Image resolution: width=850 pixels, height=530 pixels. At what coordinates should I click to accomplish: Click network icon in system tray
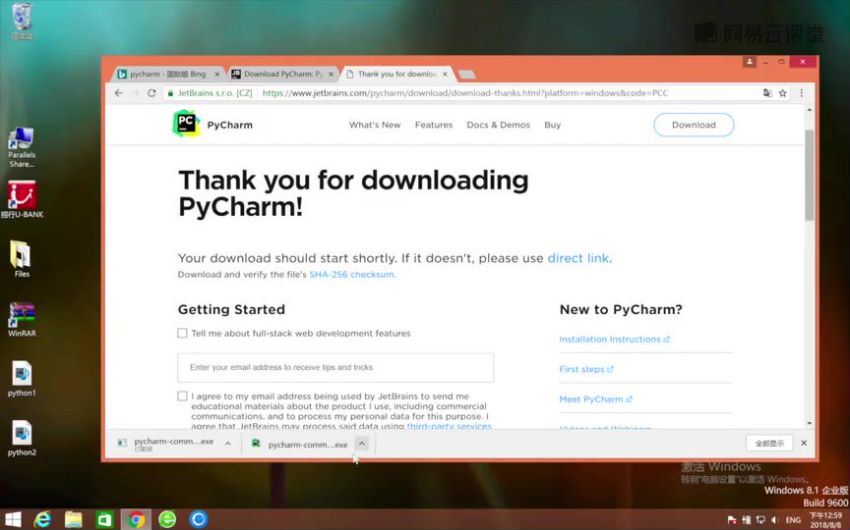coord(760,520)
